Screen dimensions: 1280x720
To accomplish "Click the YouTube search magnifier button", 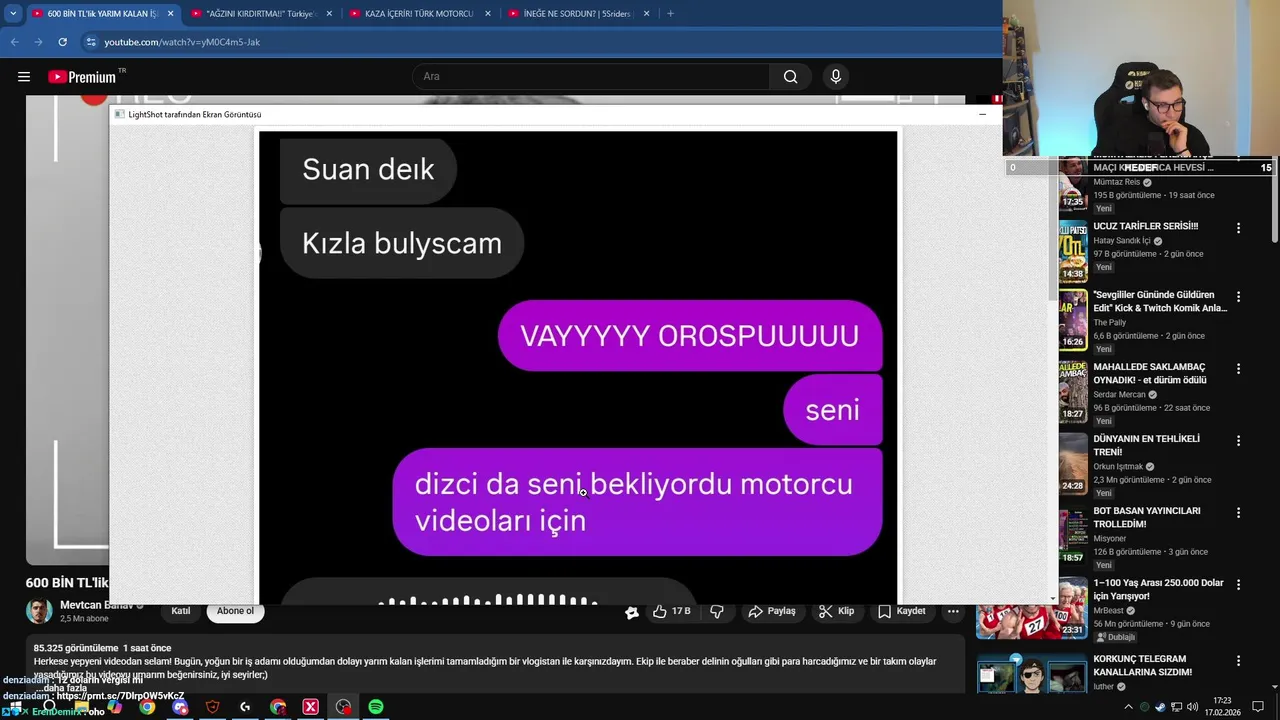I will pos(790,77).
